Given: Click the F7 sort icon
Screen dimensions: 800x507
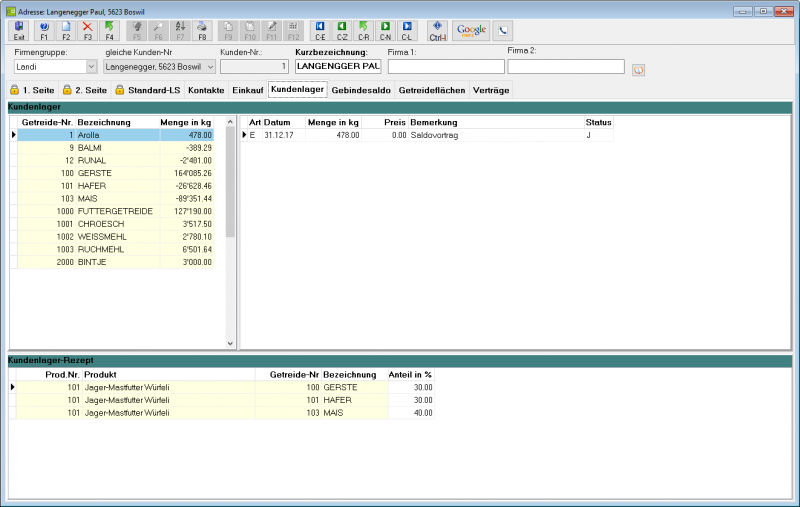Looking at the screenshot, I should click(x=180, y=31).
